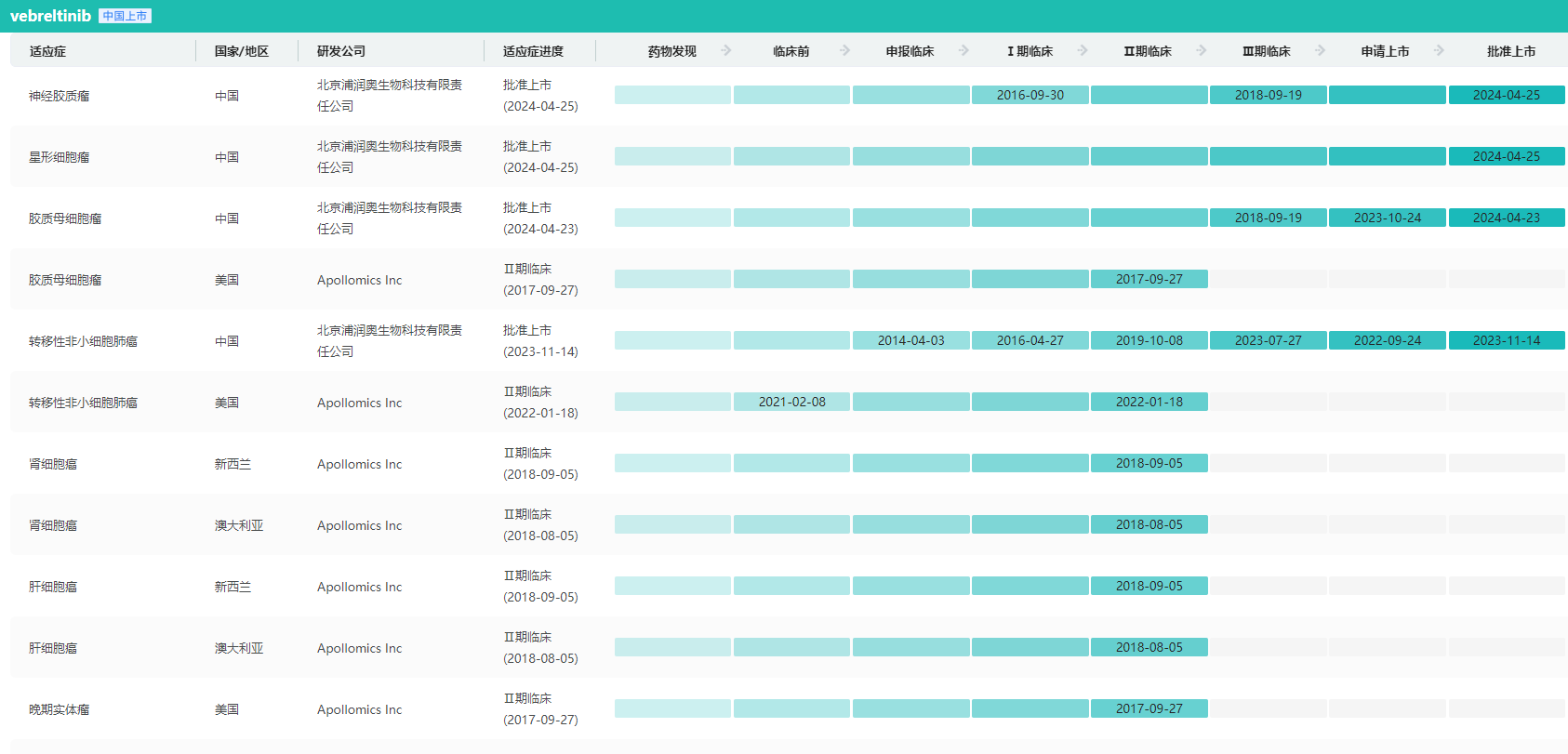Click the 批准上市 stage column header
The width and height of the screenshot is (1568, 754).
[1510, 51]
